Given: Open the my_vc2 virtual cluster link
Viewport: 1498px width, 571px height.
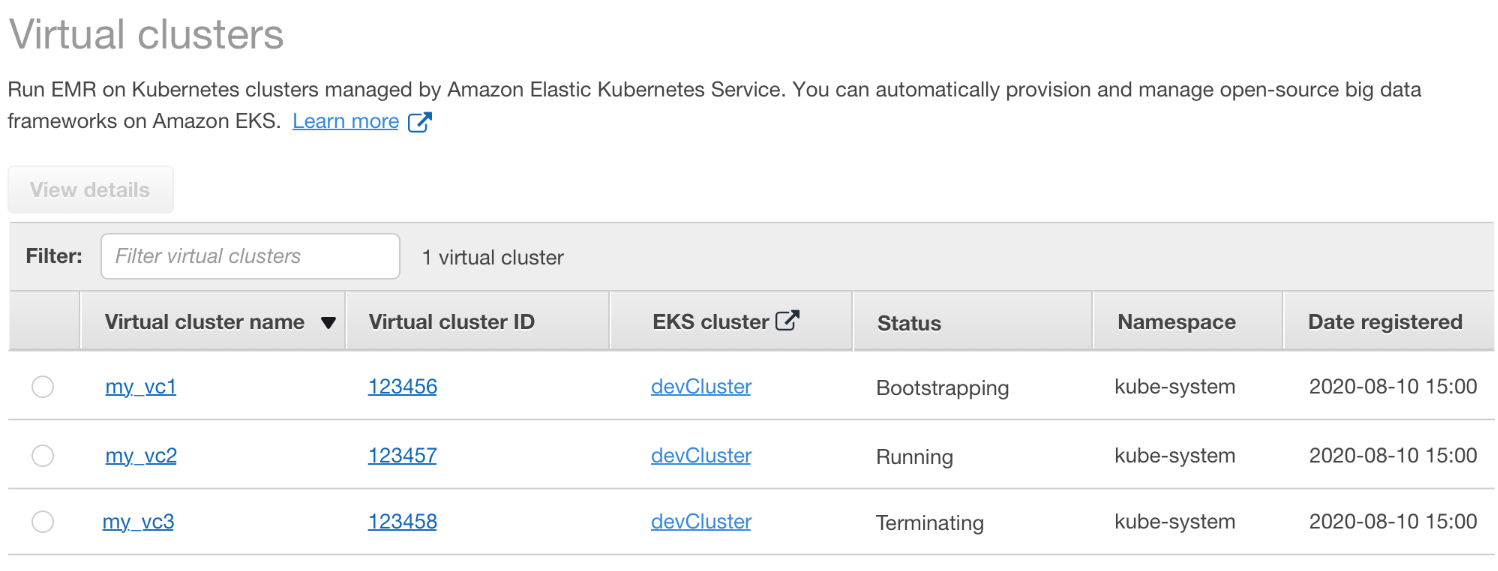Looking at the screenshot, I should click(x=141, y=456).
